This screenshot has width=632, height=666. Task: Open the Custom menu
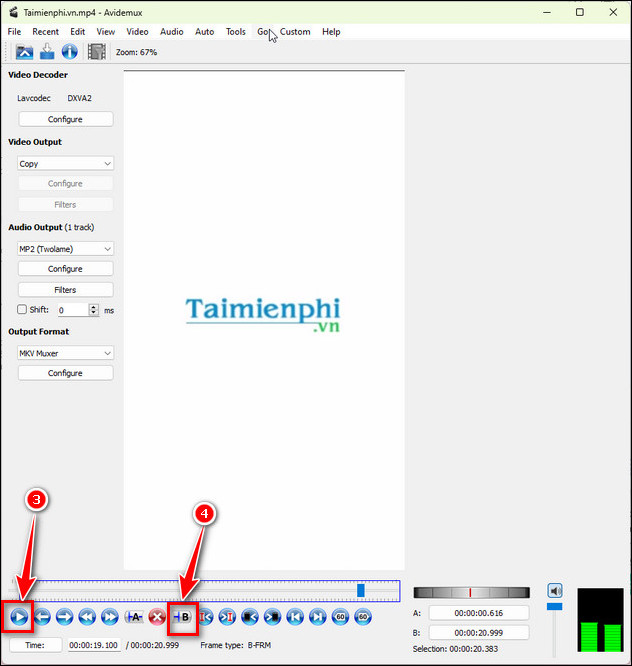295,31
